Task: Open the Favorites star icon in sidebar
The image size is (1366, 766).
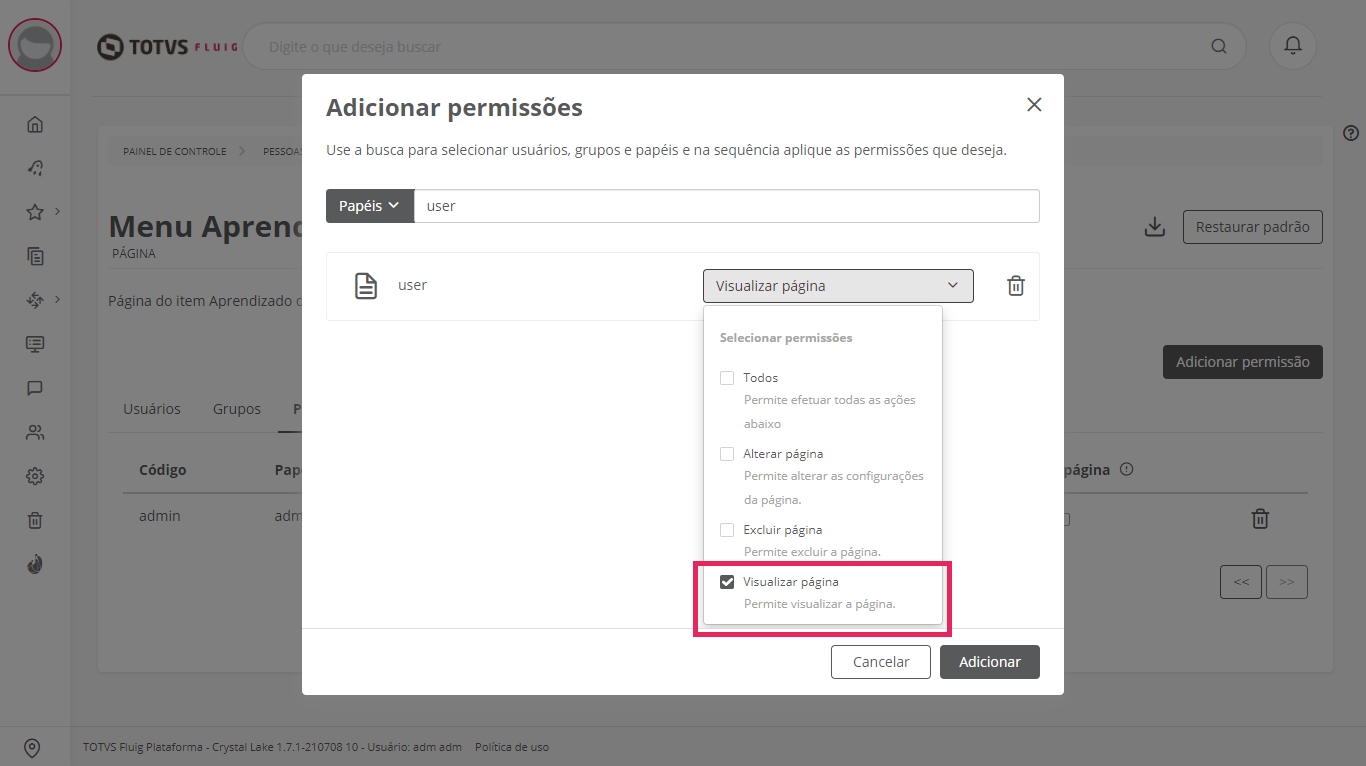Action: pyautogui.click(x=35, y=212)
